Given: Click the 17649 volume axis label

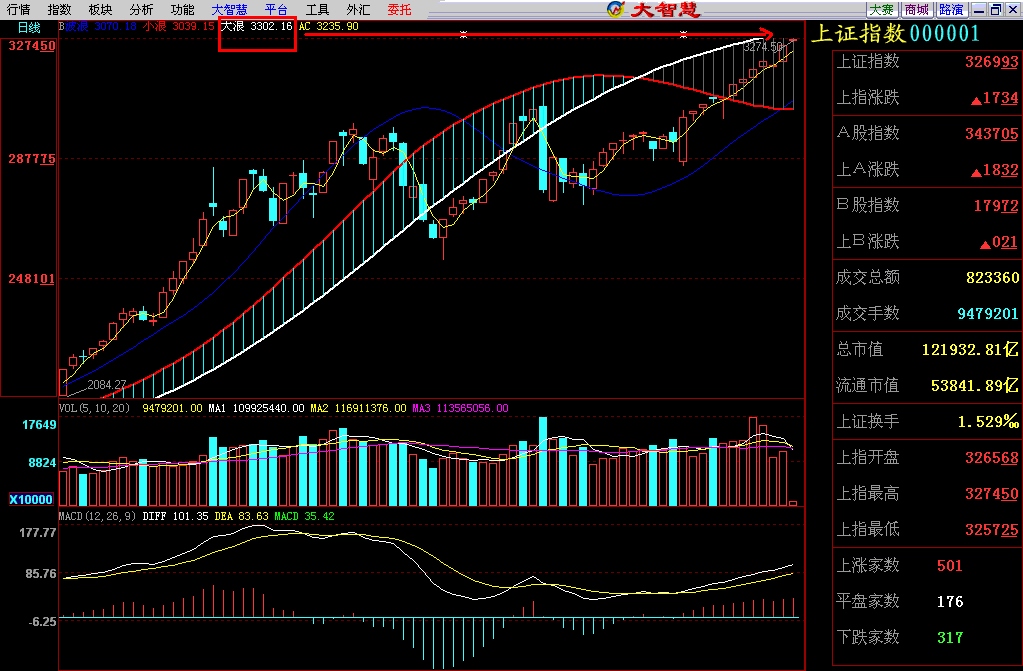Looking at the screenshot, I should (x=39, y=425).
